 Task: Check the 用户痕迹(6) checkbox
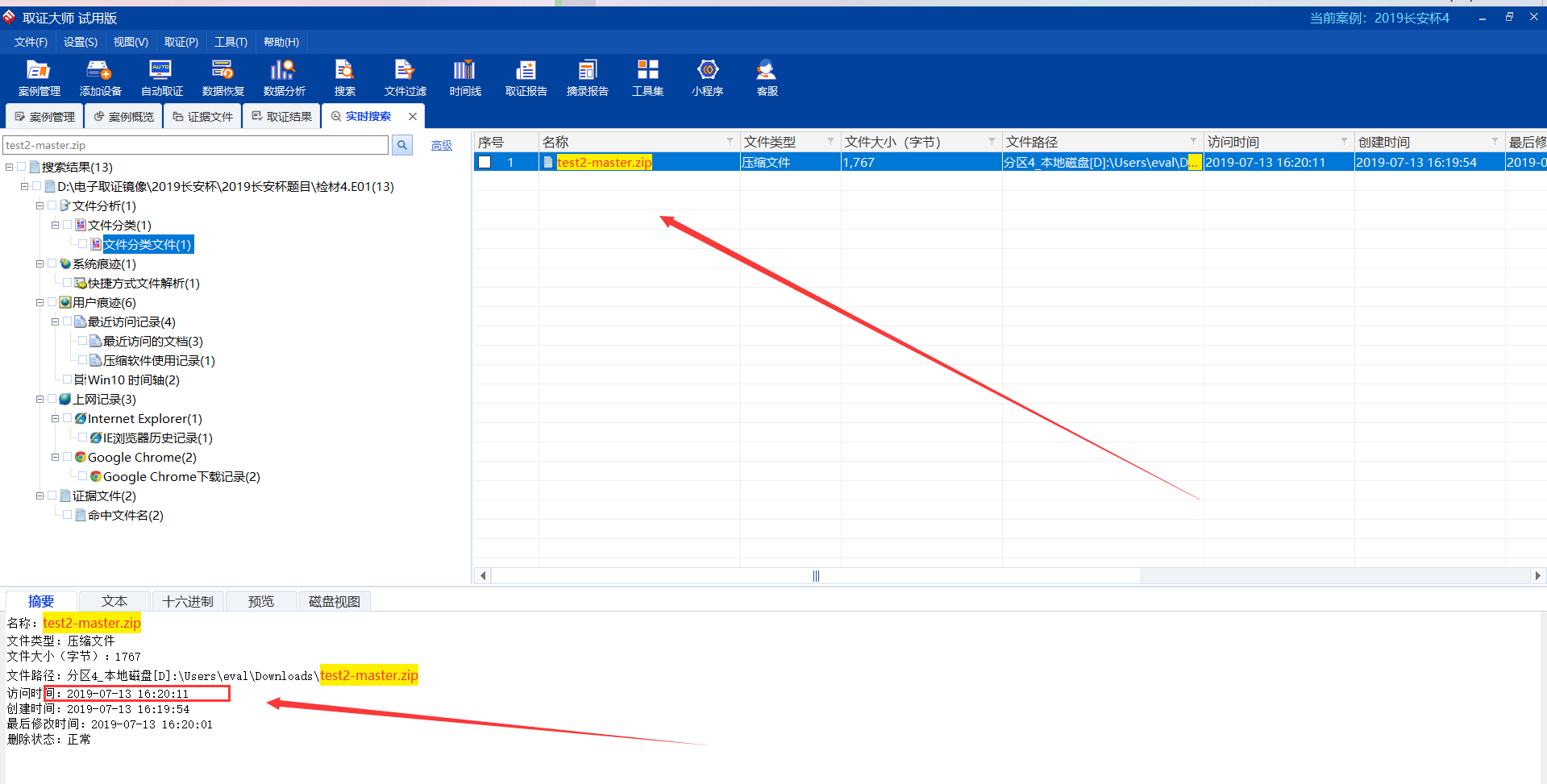coord(52,302)
